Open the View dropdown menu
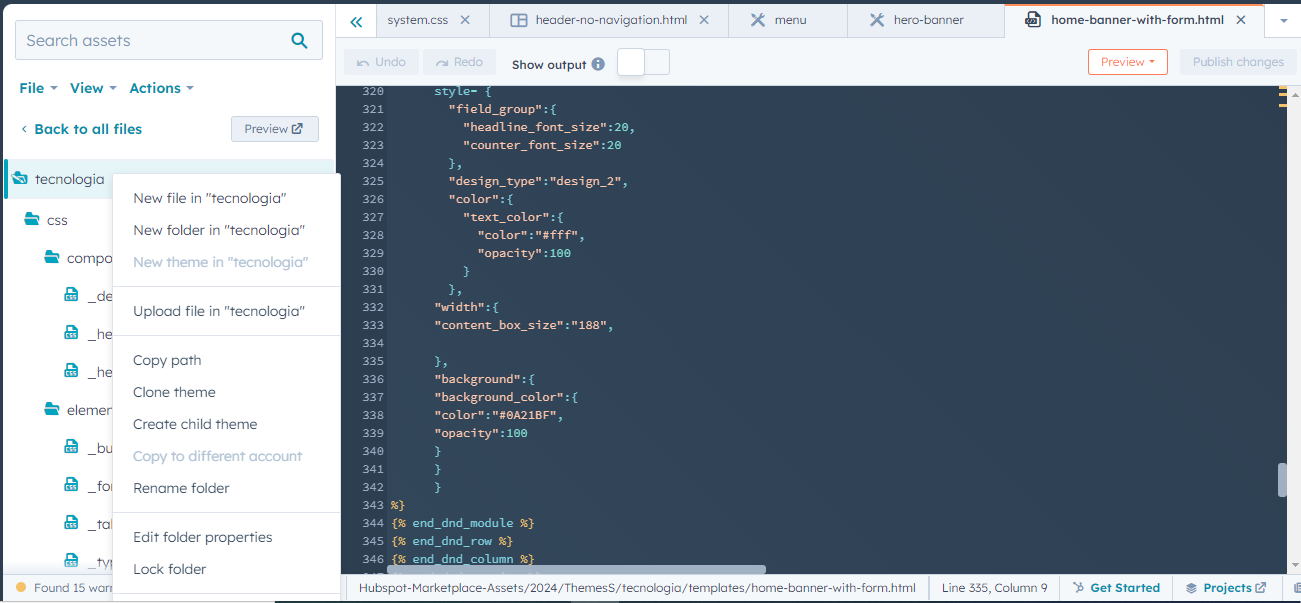Viewport: 1301px width, 603px height. [93, 88]
